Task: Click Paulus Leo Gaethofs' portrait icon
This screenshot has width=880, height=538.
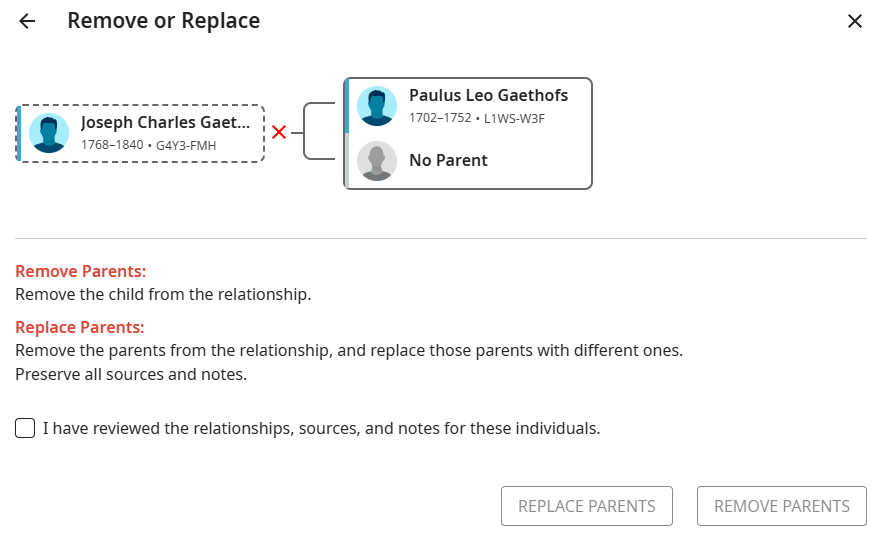Action: pos(377,106)
